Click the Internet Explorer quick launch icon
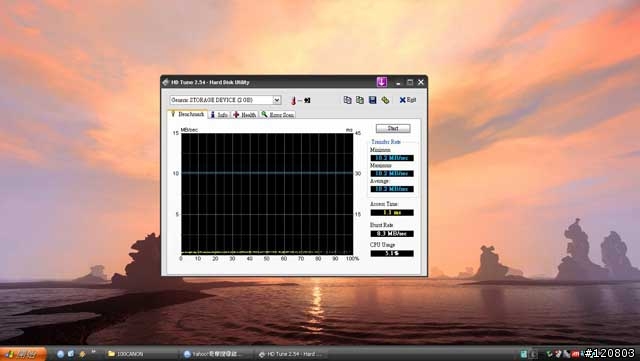This screenshot has width=640, height=361. 60,354
